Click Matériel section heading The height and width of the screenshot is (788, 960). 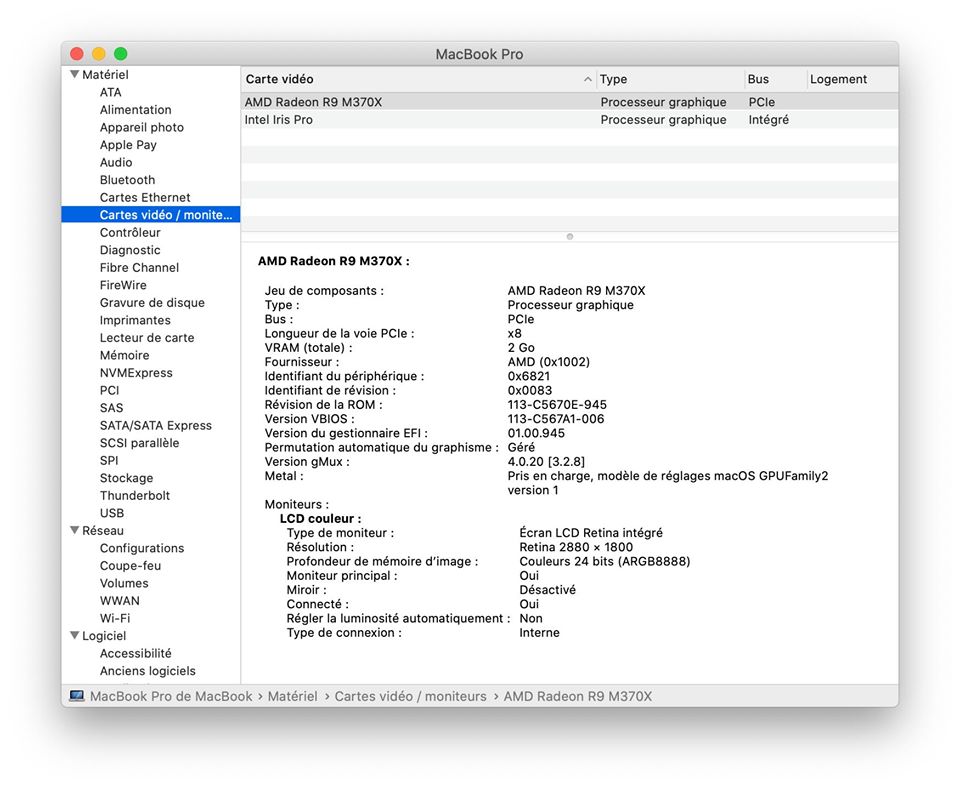(x=105, y=75)
